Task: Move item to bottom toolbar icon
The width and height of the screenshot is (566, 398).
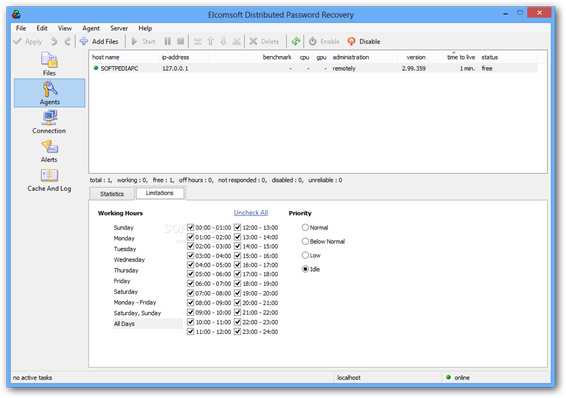Action: tap(236, 41)
